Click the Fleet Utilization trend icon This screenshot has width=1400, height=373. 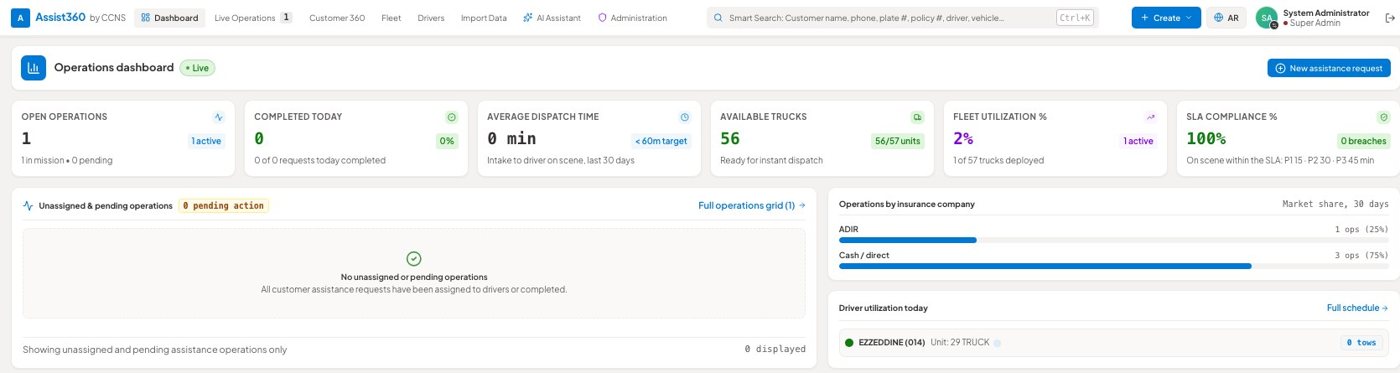(x=1151, y=117)
